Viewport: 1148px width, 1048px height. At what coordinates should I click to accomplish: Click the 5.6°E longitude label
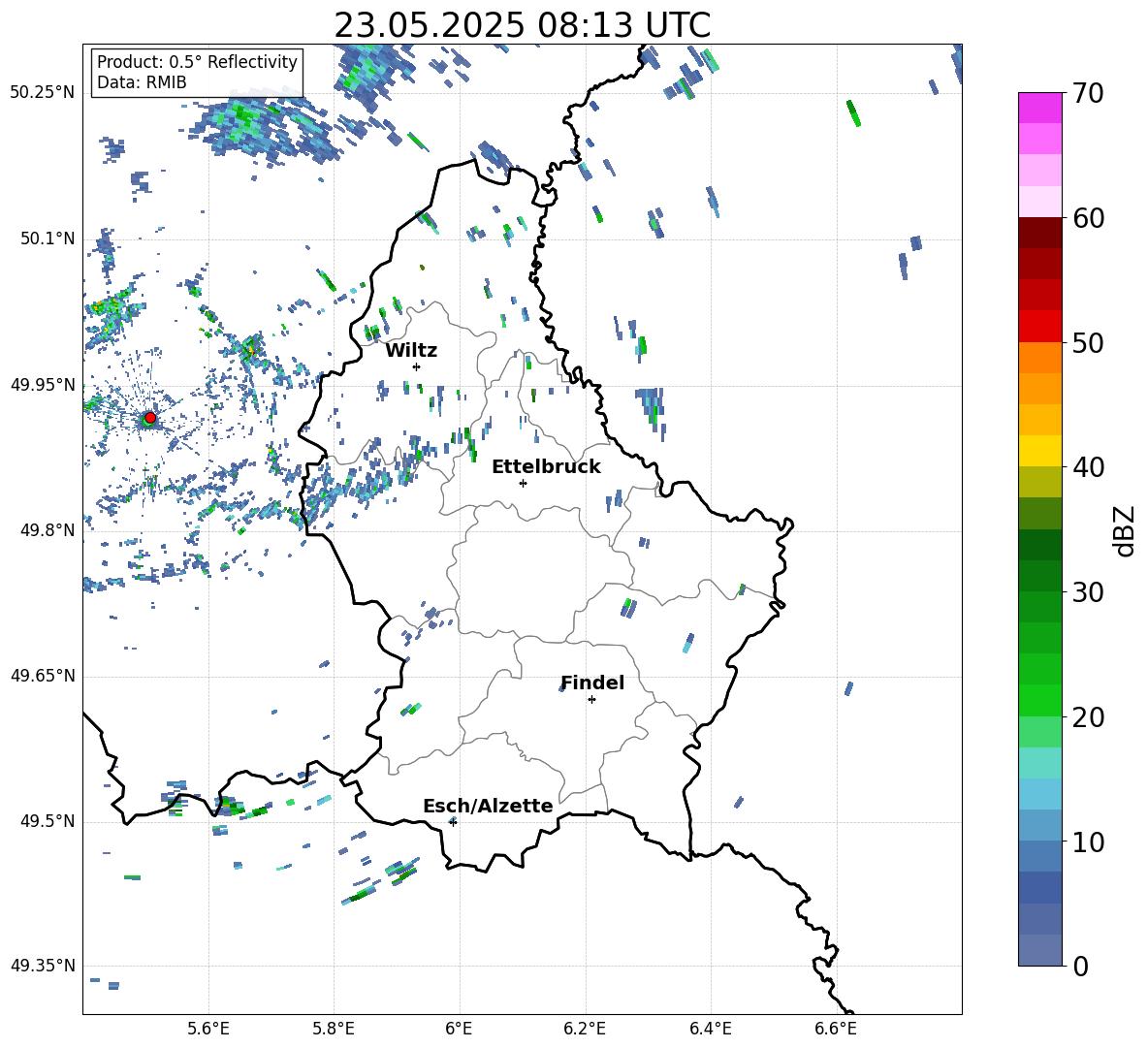[x=208, y=1029]
